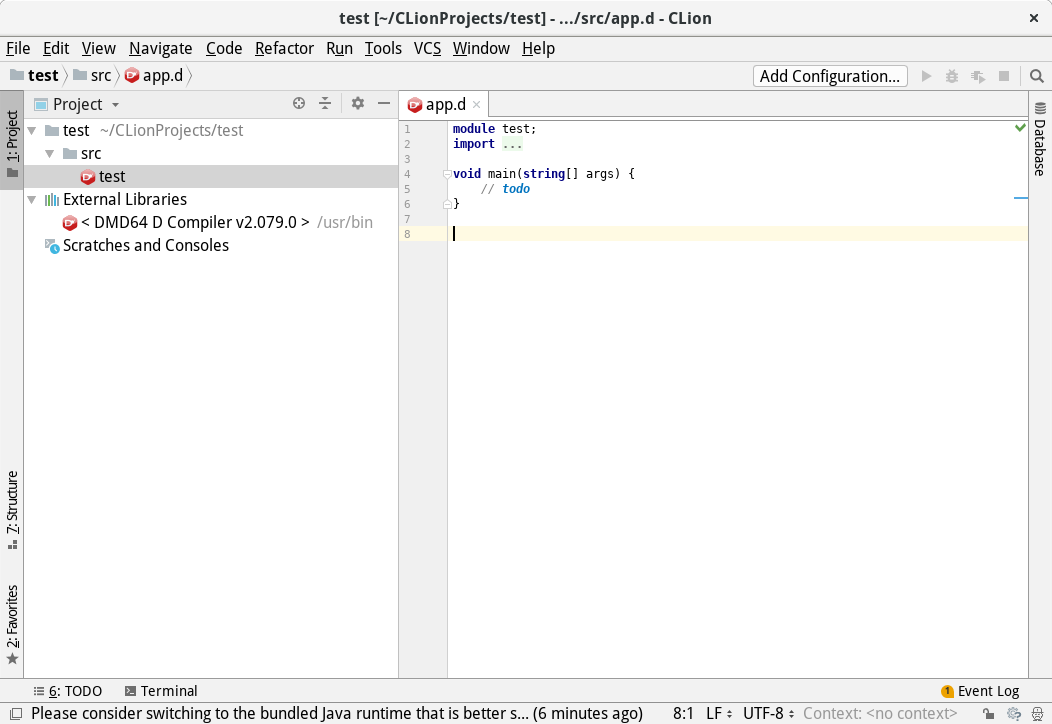Image resolution: width=1052 pixels, height=724 pixels.
Task: Click fold end marker at line 6
Action: [447, 204]
